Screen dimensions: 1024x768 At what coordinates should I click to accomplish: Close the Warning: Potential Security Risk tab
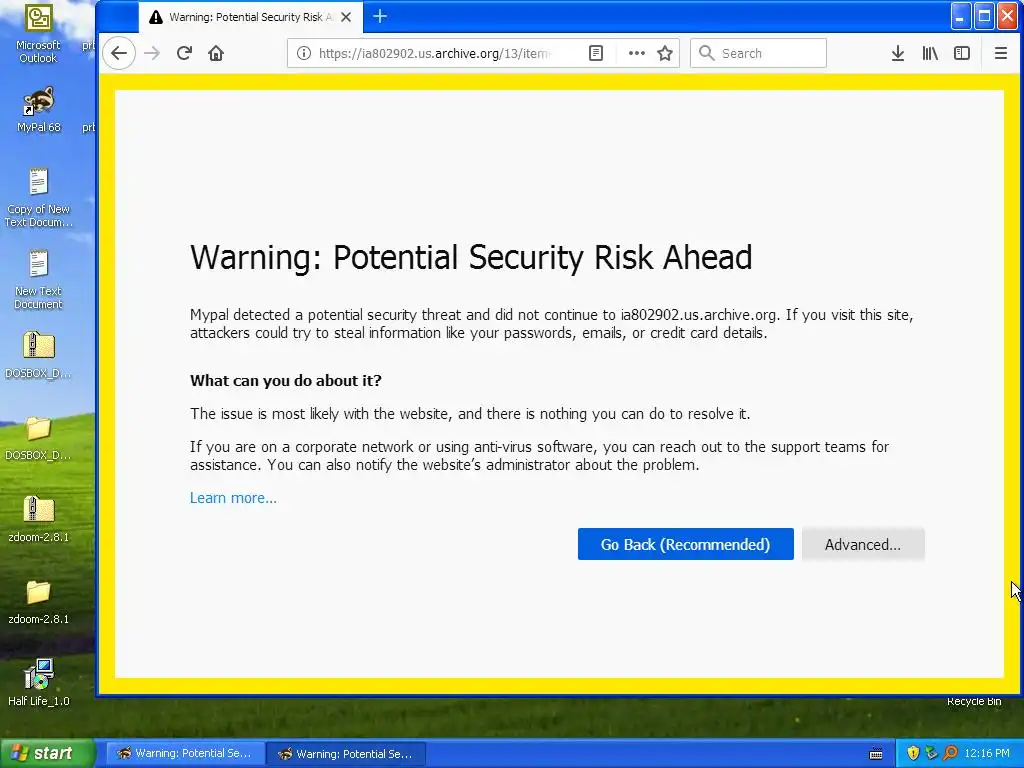point(346,17)
